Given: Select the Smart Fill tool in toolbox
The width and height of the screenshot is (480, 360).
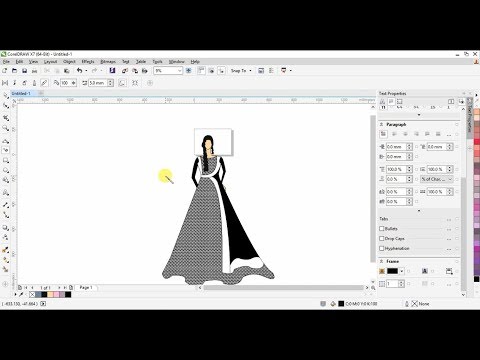Looking at the screenshot, I should (6, 269).
